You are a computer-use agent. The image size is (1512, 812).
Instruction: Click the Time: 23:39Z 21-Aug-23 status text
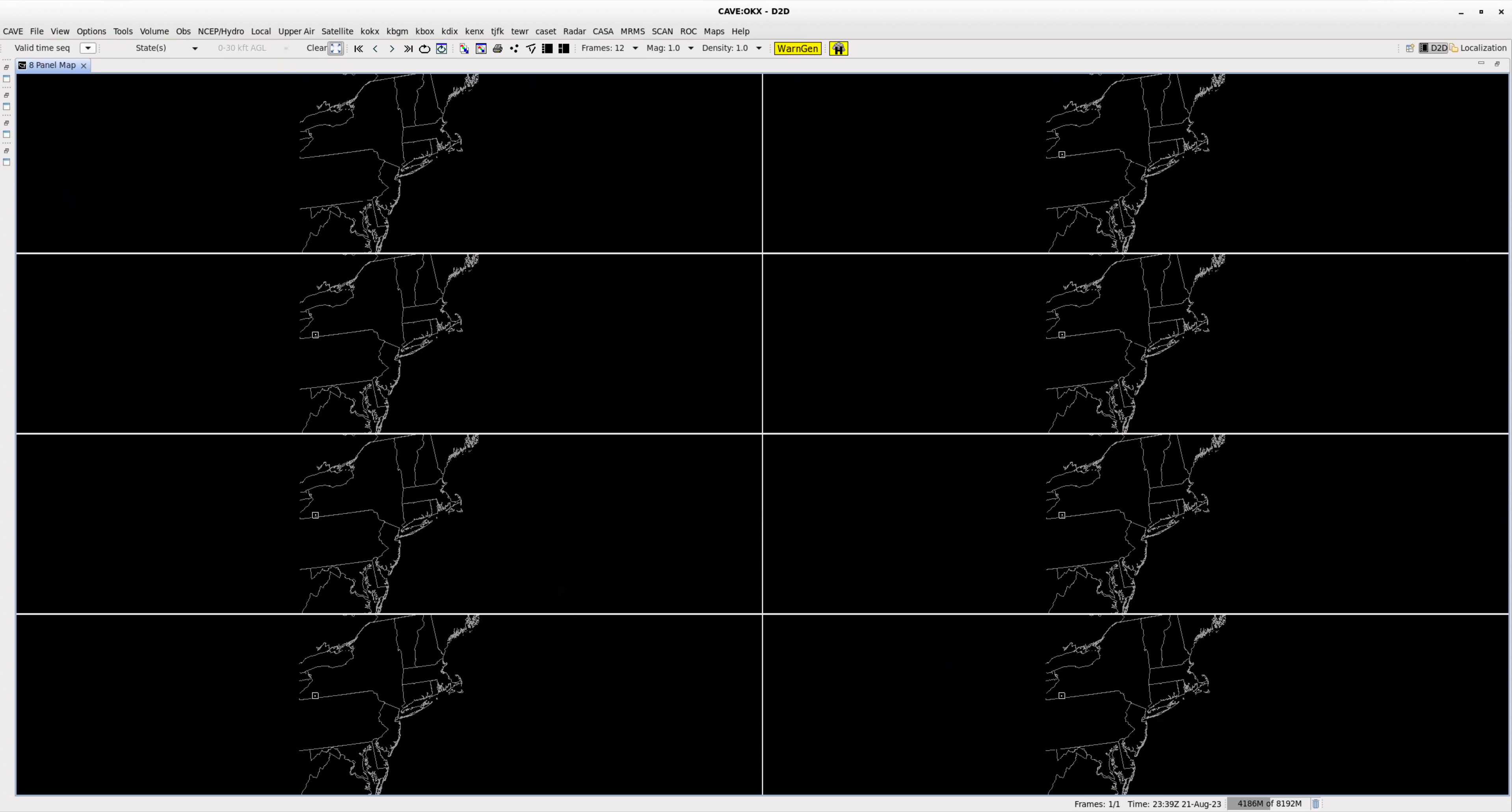pyautogui.click(x=1174, y=805)
